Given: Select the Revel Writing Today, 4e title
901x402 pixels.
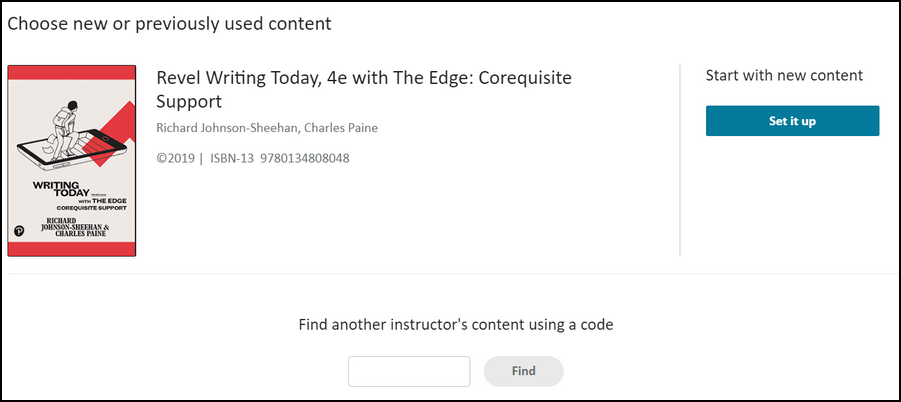Looking at the screenshot, I should (364, 90).
